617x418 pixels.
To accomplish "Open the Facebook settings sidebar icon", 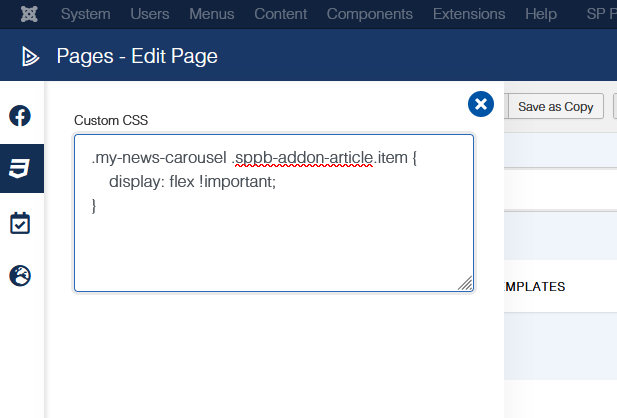I will tap(20, 116).
